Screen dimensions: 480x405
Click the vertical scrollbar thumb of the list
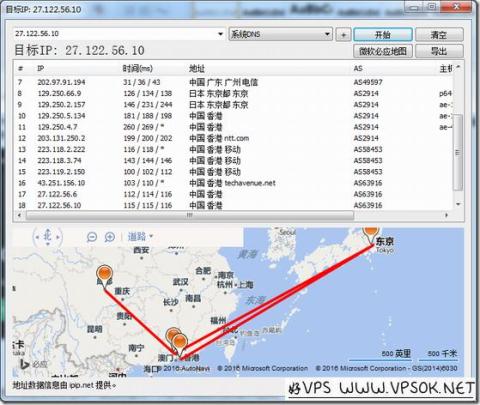point(458,152)
